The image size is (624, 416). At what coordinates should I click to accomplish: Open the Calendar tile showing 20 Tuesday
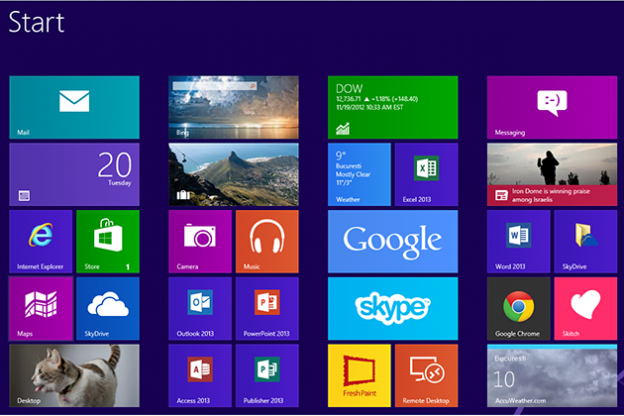coord(74,174)
